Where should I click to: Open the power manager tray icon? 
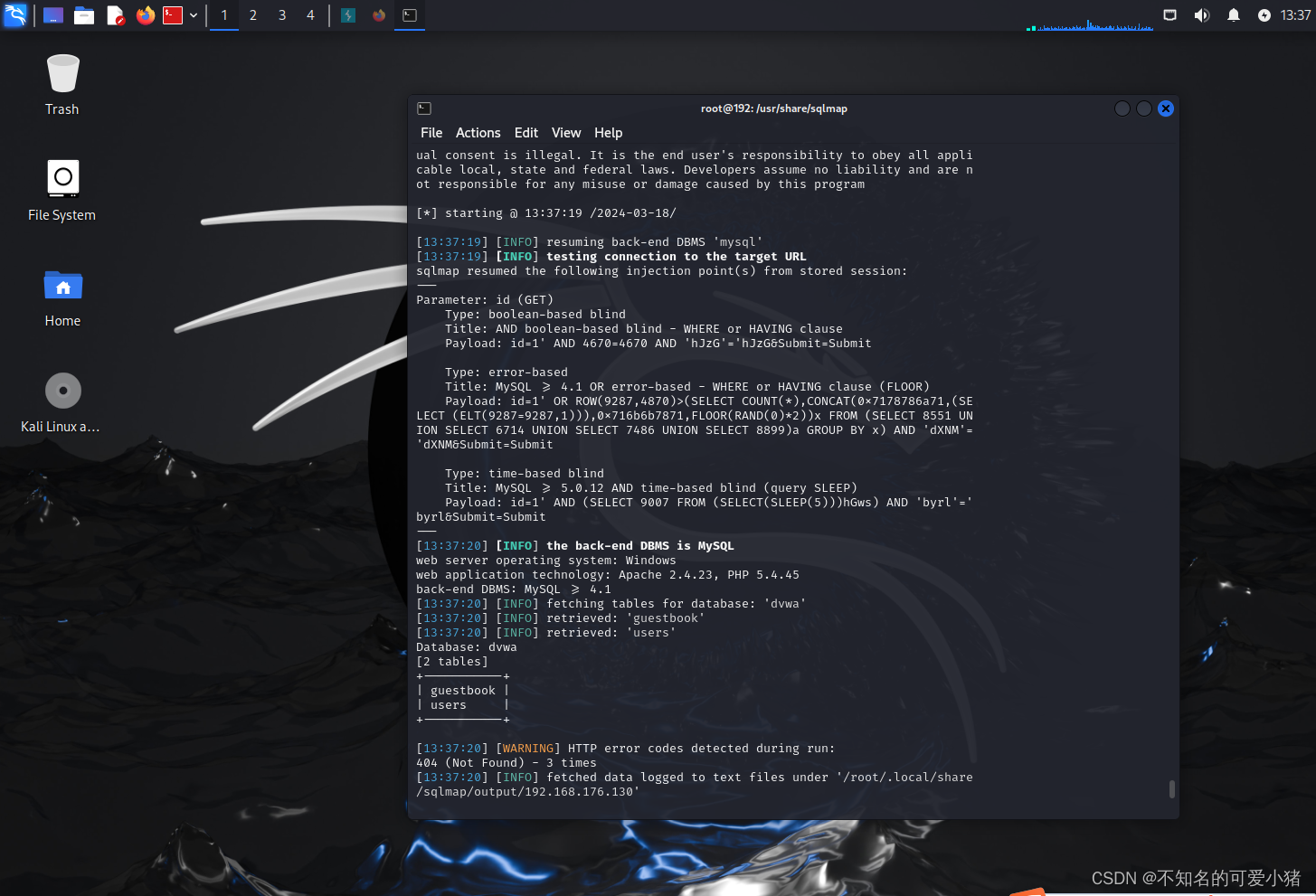click(x=1264, y=15)
